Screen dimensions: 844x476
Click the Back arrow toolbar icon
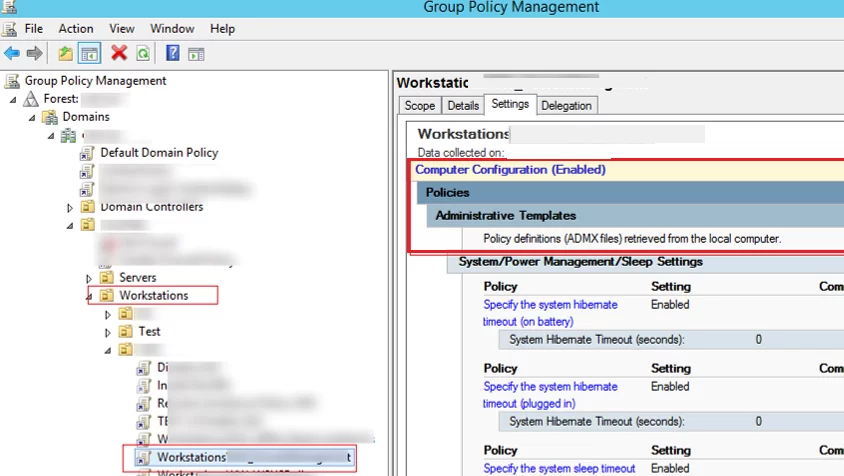click(x=12, y=53)
